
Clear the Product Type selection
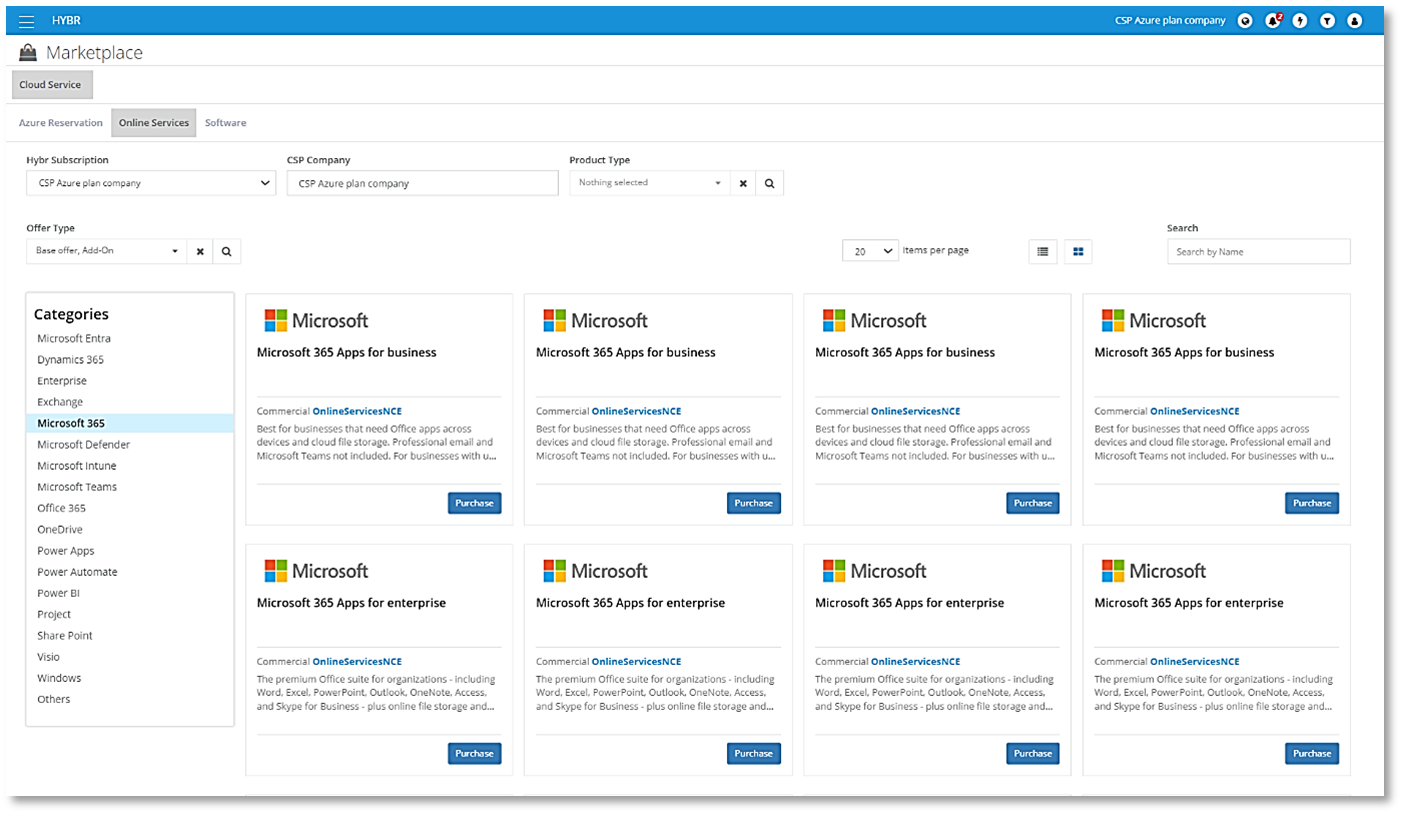pos(743,183)
